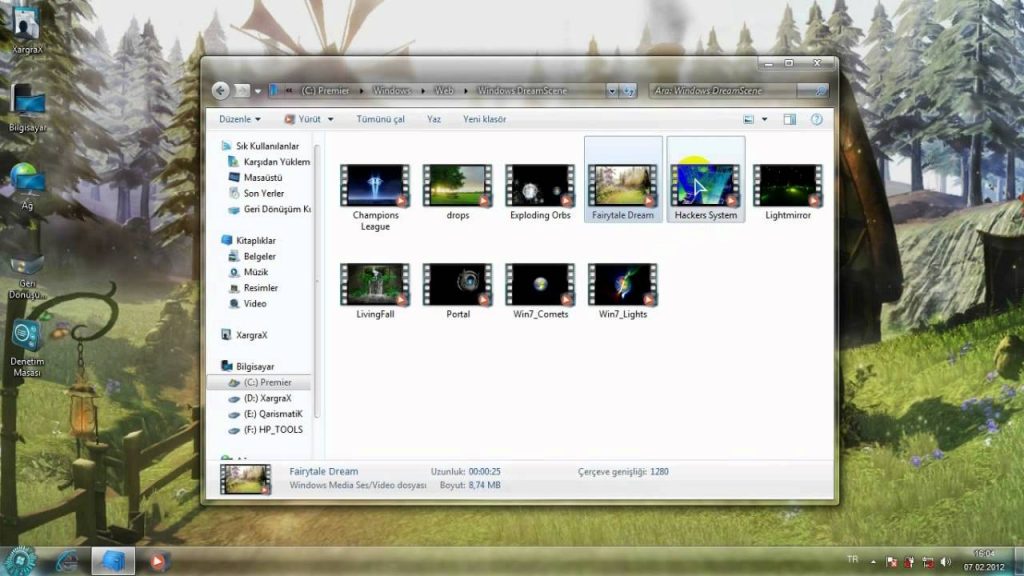The width and height of the screenshot is (1024, 576).
Task: Open the Müzik library in sidebar
Action: click(255, 272)
